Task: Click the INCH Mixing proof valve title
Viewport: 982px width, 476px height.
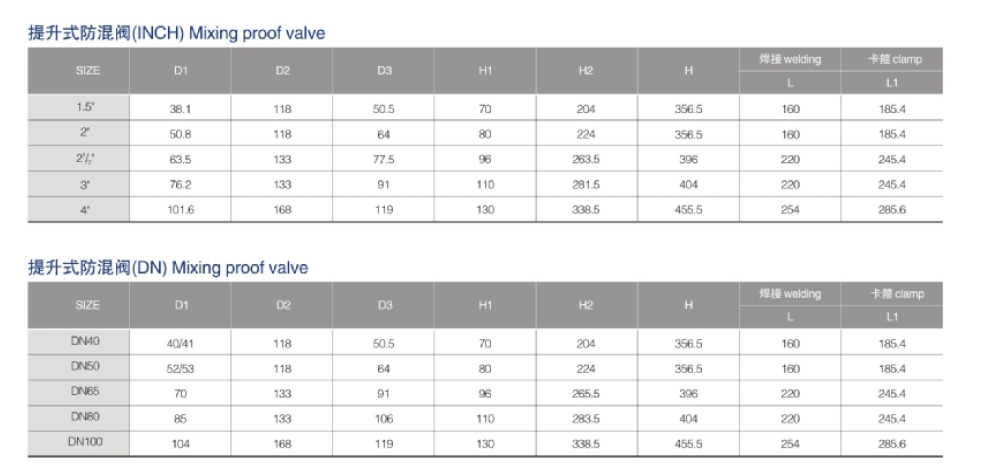Action: tap(177, 33)
